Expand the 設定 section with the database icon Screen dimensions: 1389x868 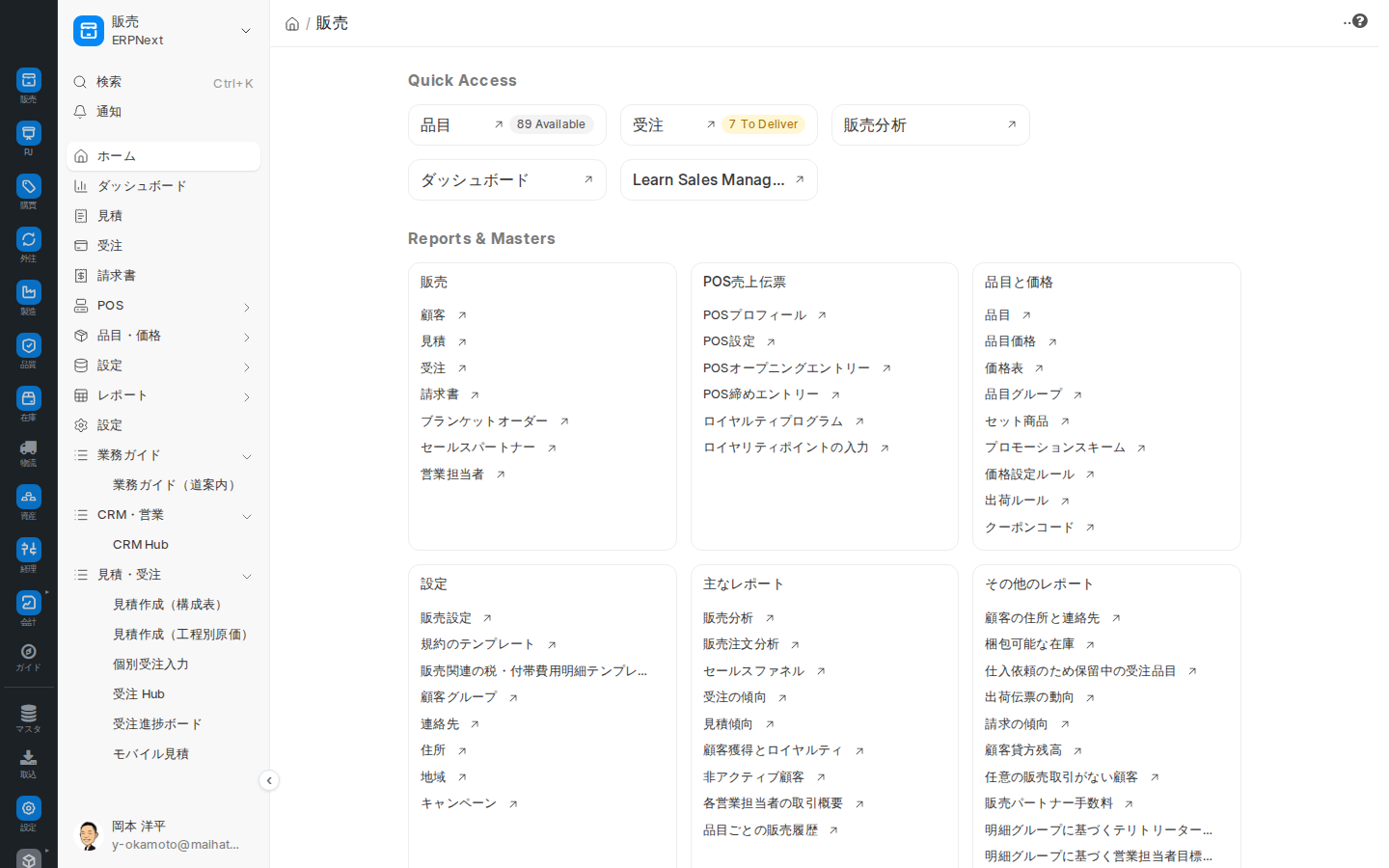(x=247, y=366)
